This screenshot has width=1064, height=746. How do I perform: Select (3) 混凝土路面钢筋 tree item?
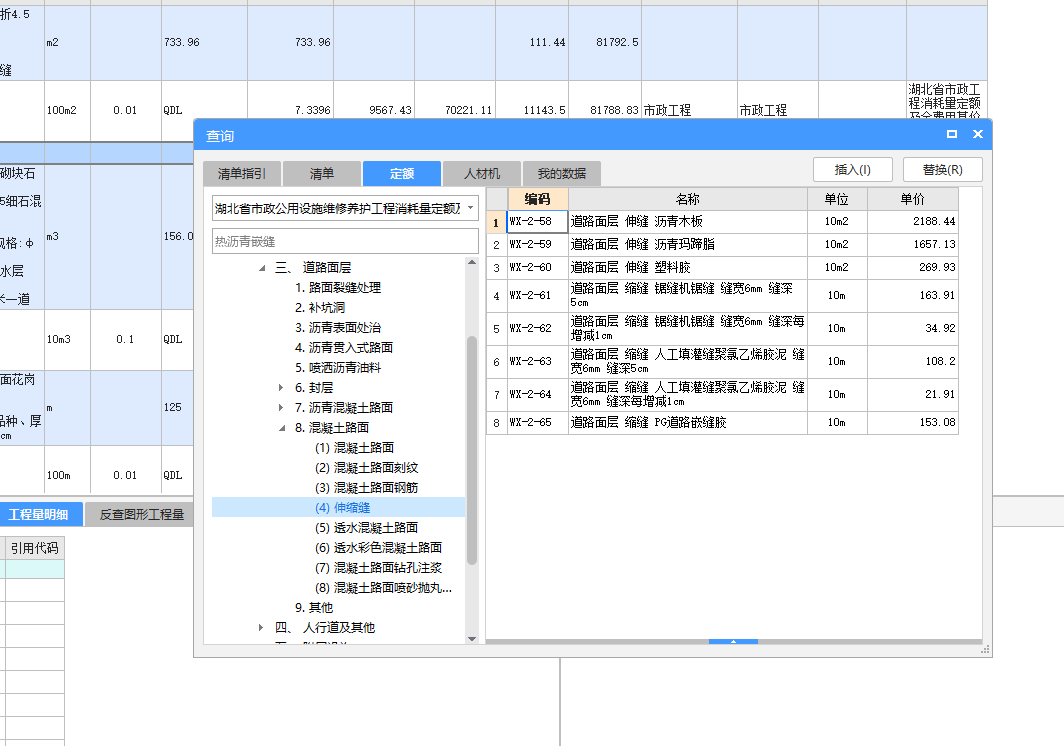pyautogui.click(x=366, y=488)
